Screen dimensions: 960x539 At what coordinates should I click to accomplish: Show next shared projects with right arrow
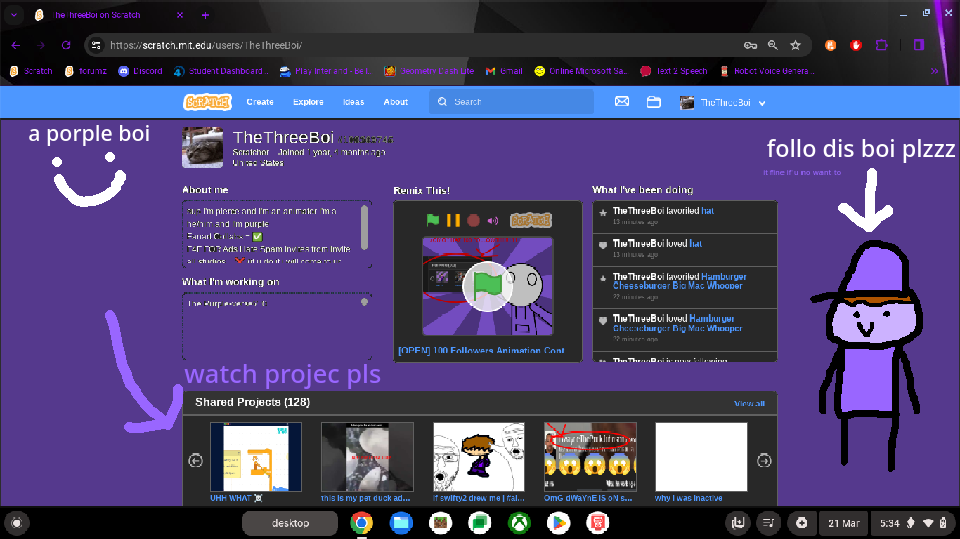[x=763, y=460]
